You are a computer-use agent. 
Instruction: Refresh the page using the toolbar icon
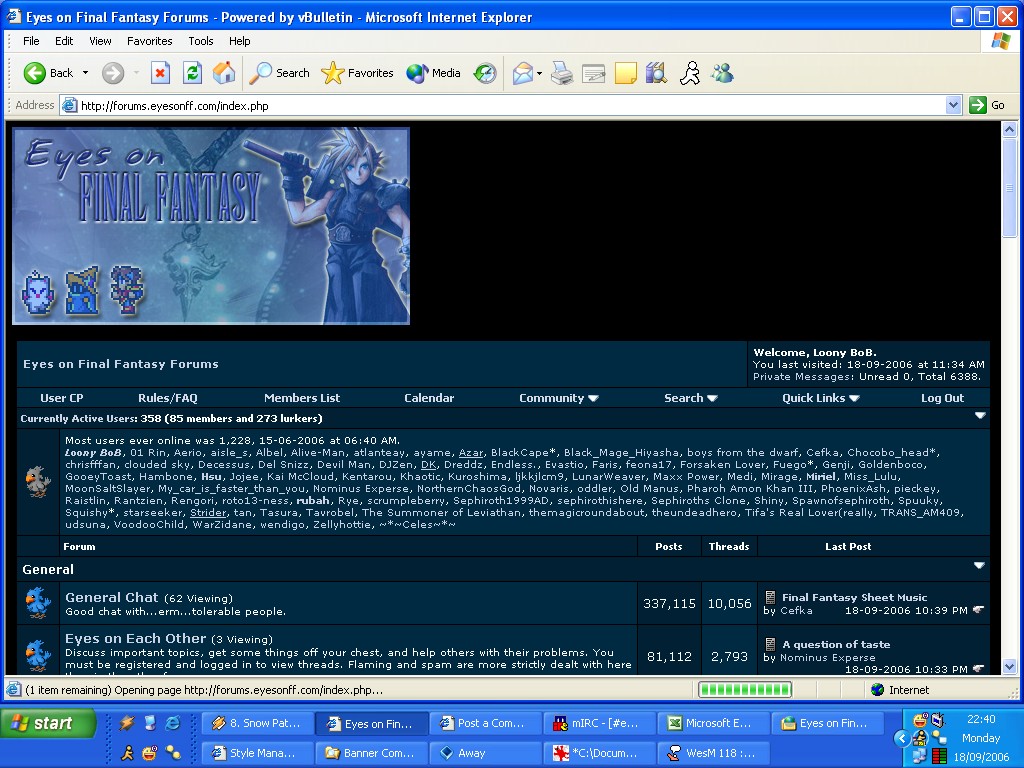(192, 73)
